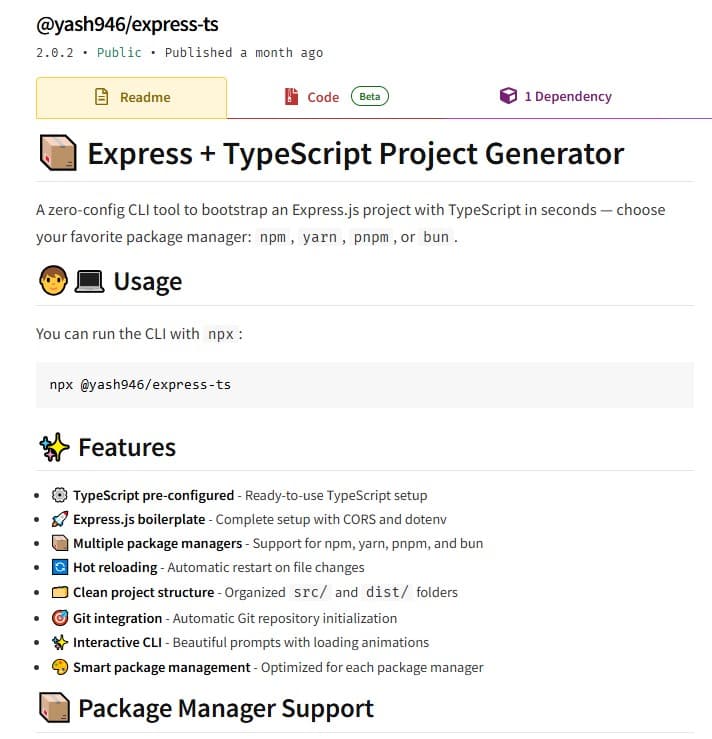
Task: Click the sparkles icon beside Features heading
Action: (x=53, y=447)
